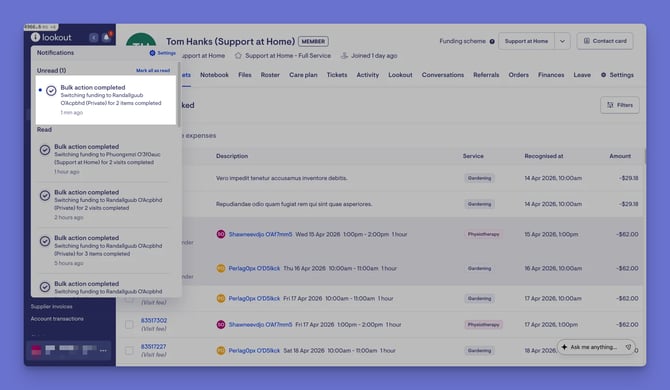Click the heart icon in Ask me anything bar
This screenshot has height=390, width=670.
click(x=628, y=347)
